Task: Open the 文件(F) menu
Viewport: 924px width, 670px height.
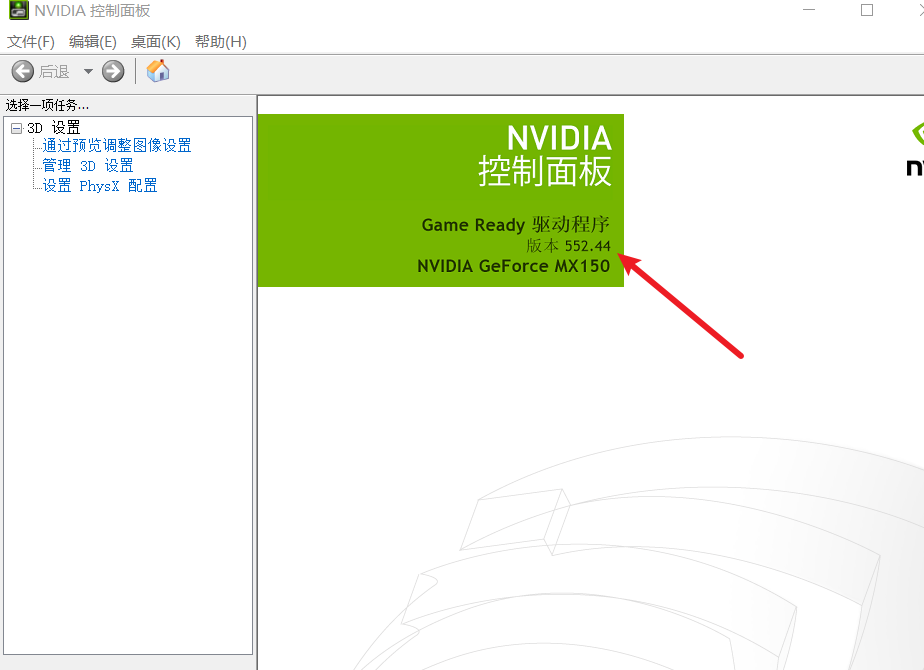Action: (31, 42)
